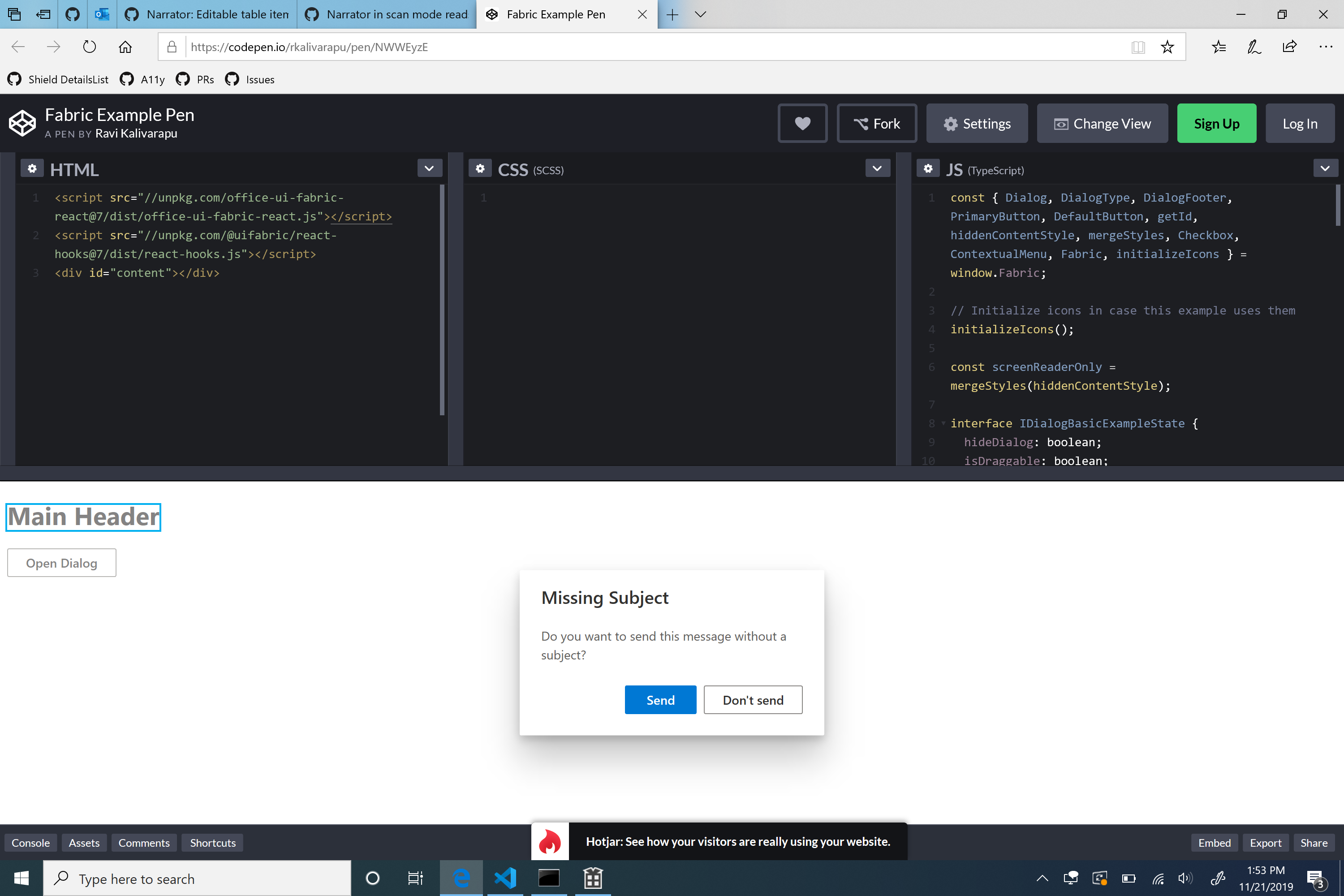Open Issues bookmark

[x=250, y=79]
